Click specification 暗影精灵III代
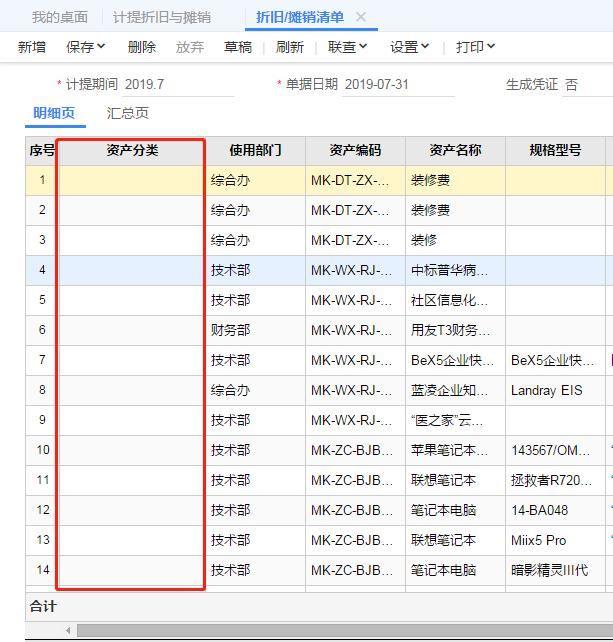This screenshot has width=613, height=642. pyautogui.click(x=549, y=570)
